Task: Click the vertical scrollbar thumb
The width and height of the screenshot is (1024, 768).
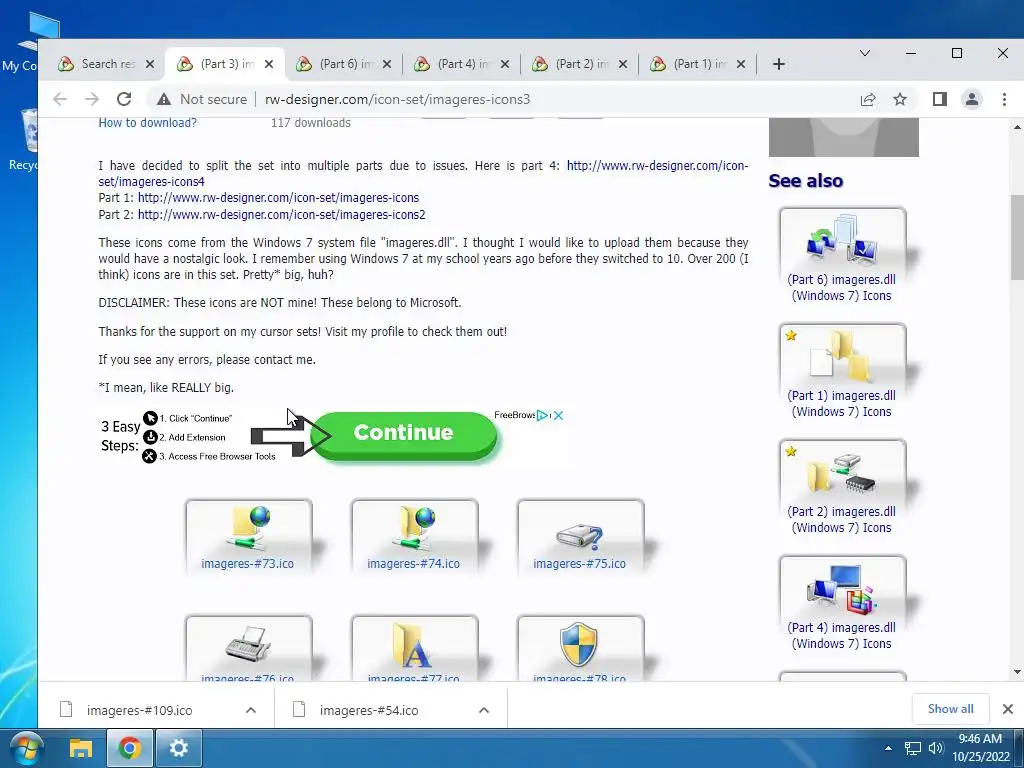Action: click(x=1017, y=237)
